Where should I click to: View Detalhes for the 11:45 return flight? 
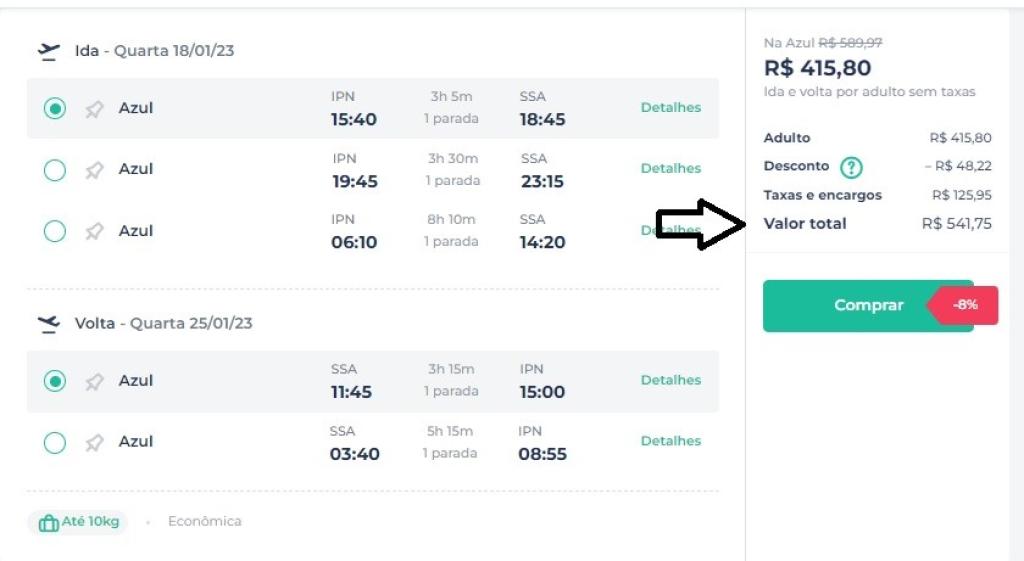pos(670,380)
